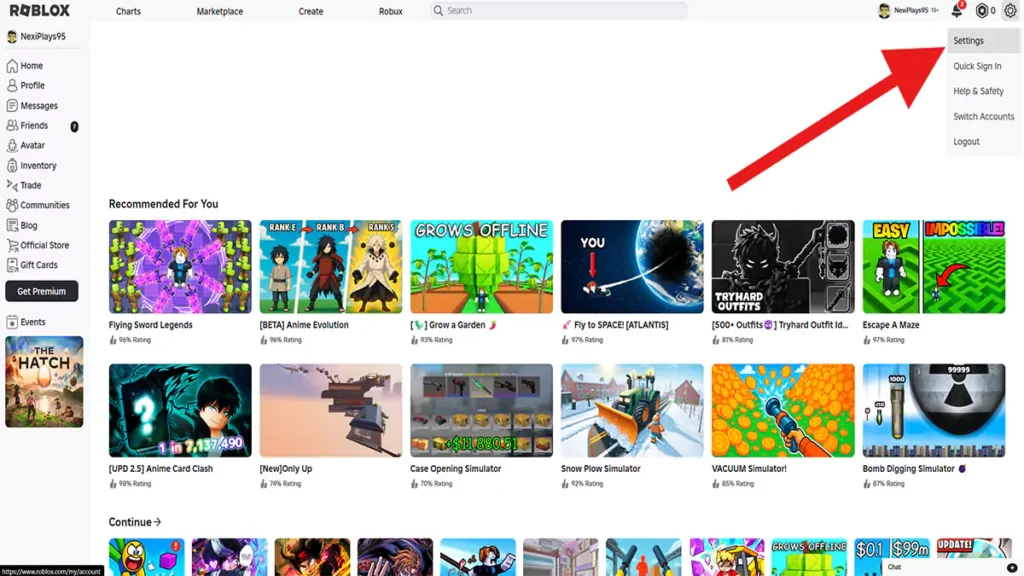Open Fly to SPACE thumbnail
Viewport: 1024px width, 576px height.
[632, 266]
